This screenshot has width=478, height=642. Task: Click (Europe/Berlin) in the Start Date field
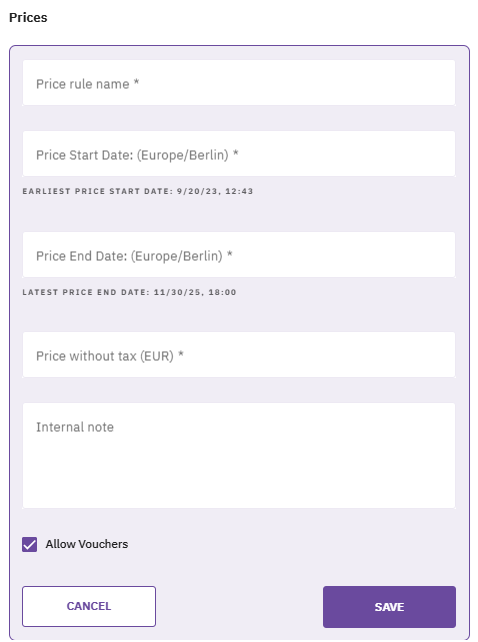pyautogui.click(x=183, y=155)
